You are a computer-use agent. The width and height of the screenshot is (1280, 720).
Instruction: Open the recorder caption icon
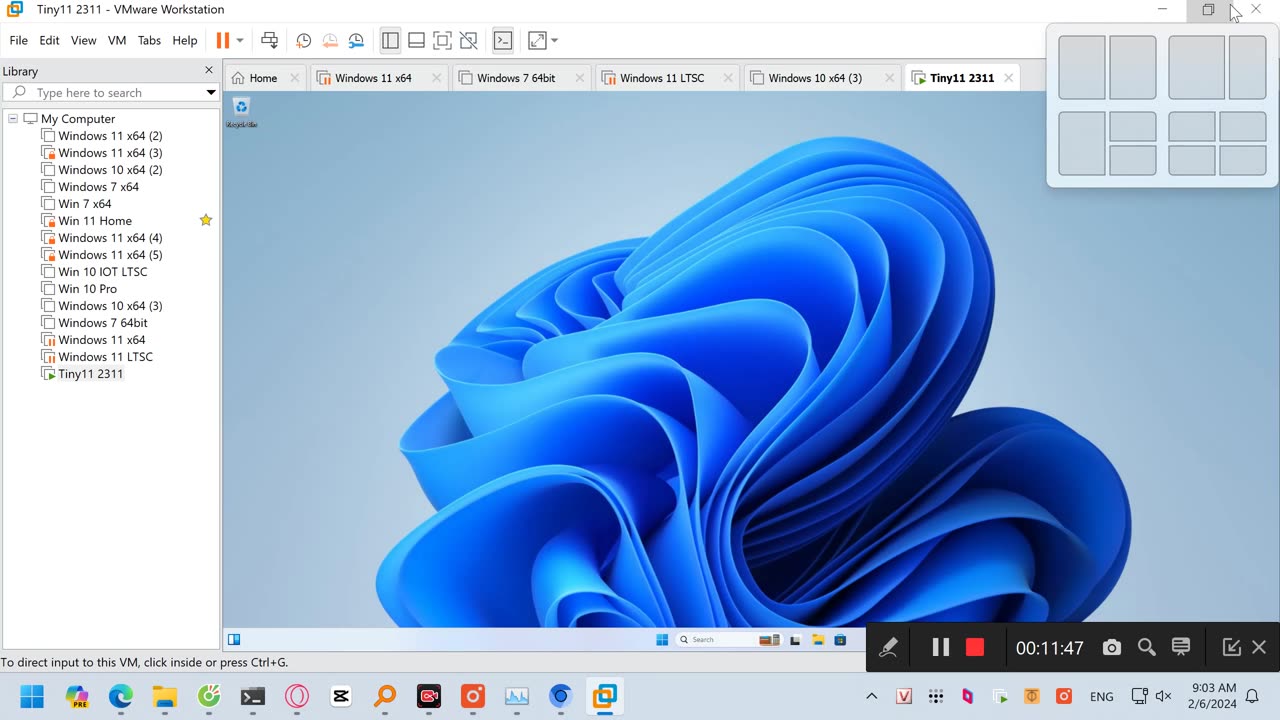coord(1181,648)
